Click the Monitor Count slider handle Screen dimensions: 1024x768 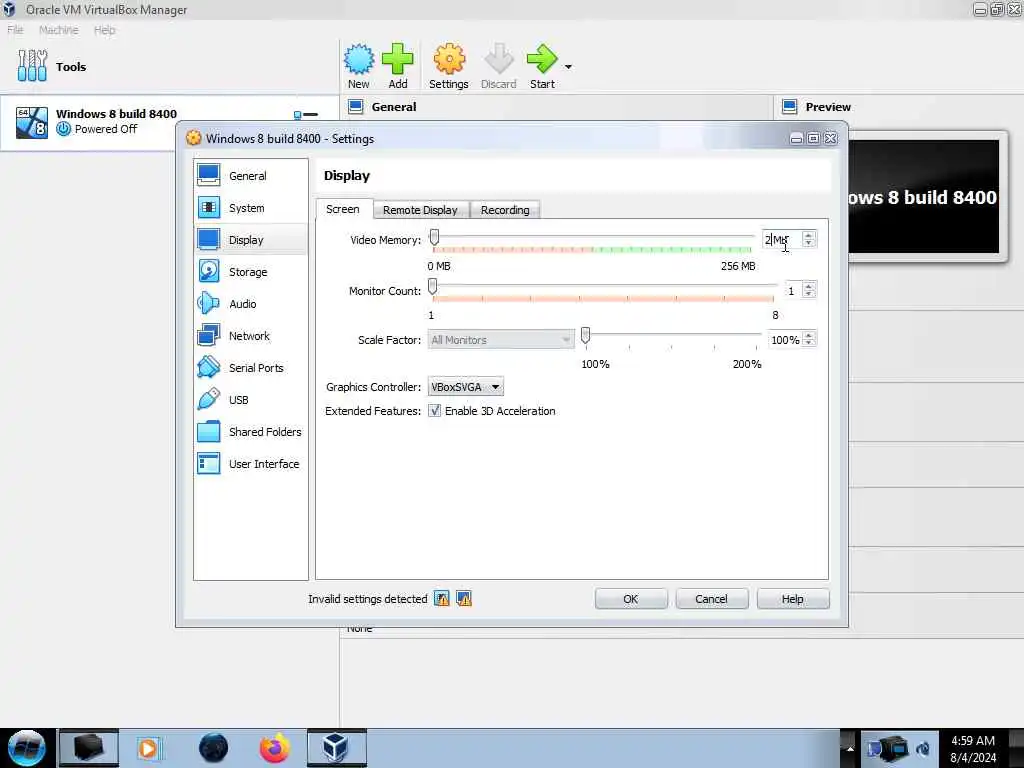(432, 287)
